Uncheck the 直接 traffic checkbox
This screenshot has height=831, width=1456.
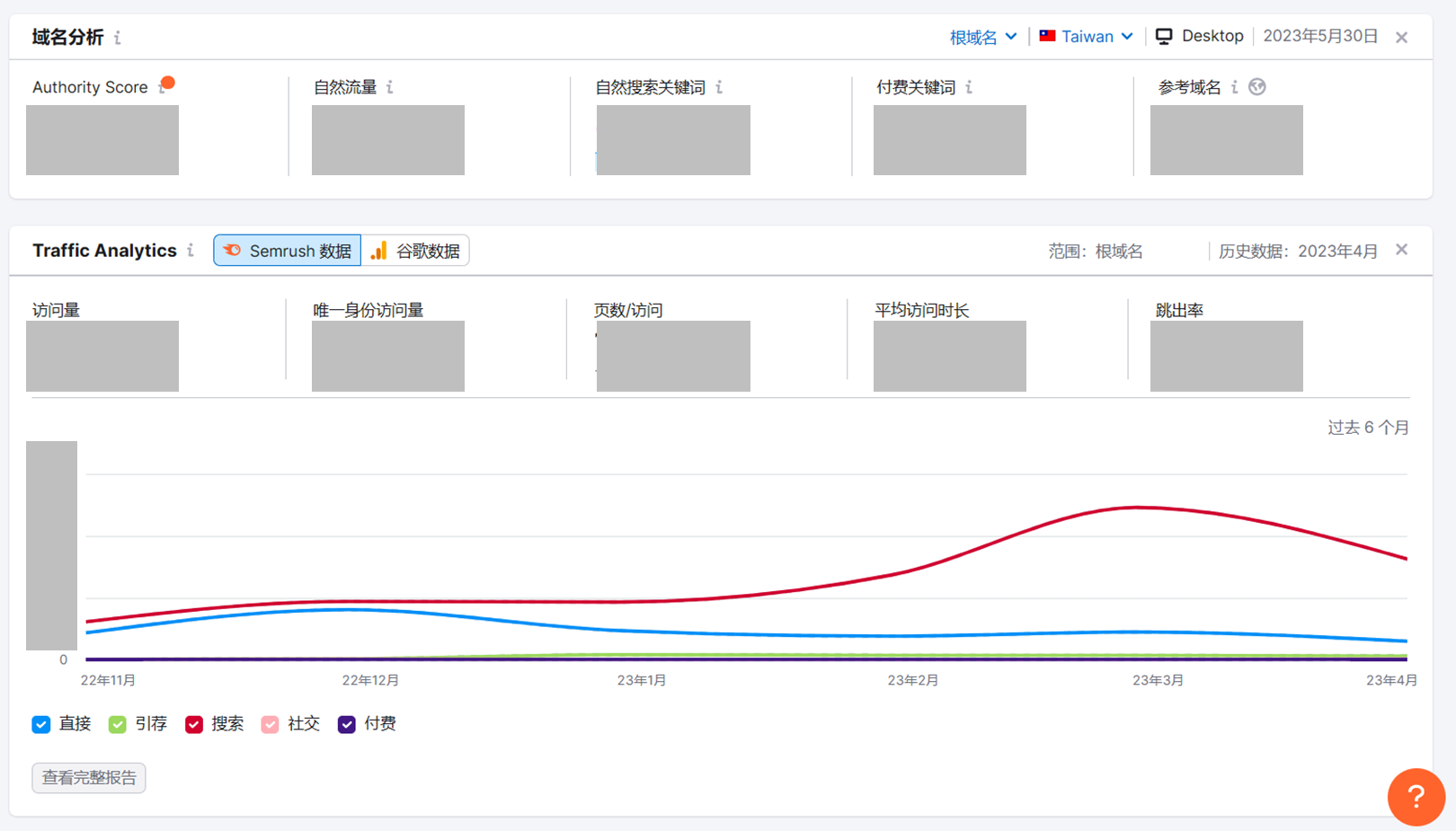[41, 724]
